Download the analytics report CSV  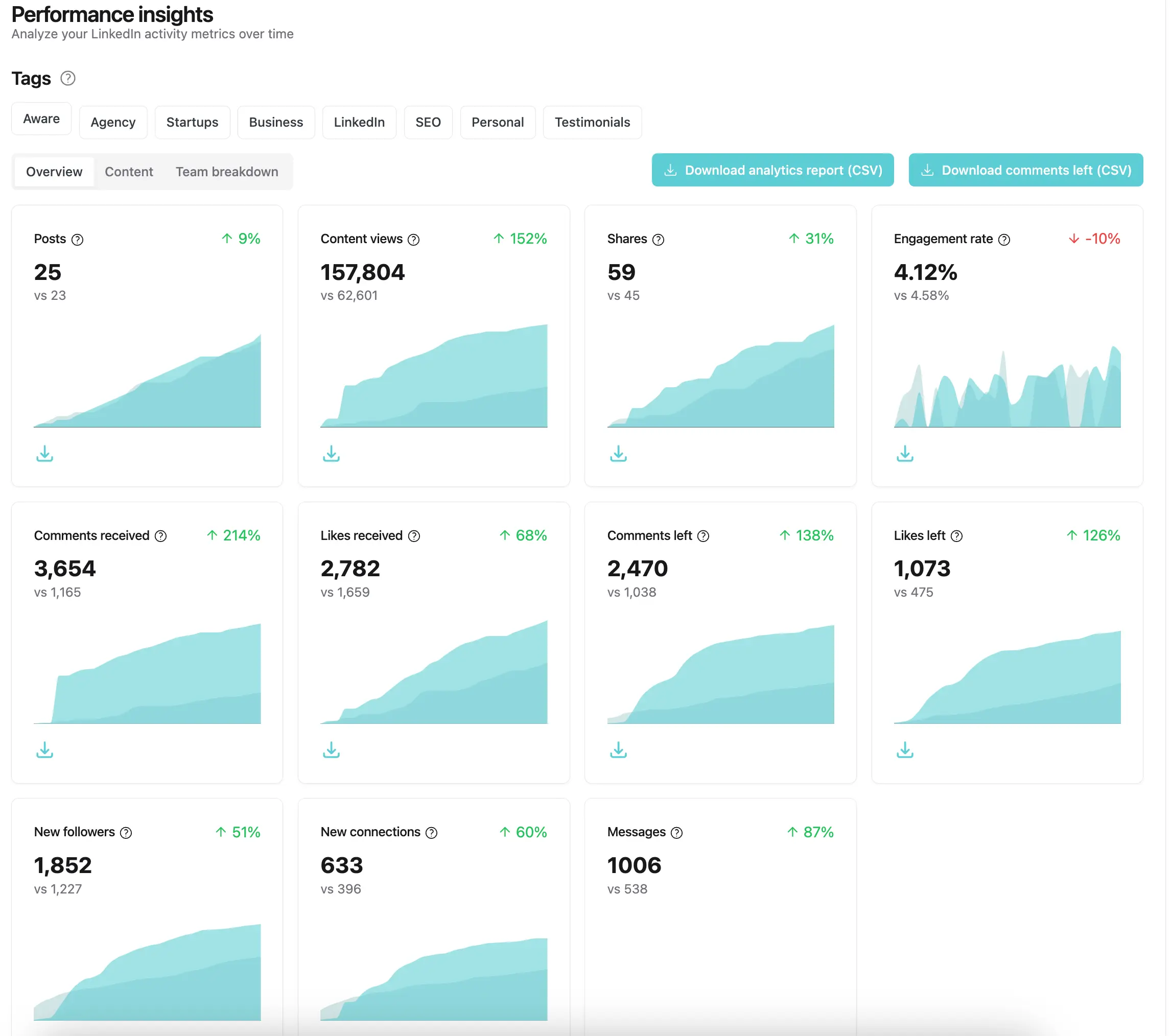click(x=772, y=170)
